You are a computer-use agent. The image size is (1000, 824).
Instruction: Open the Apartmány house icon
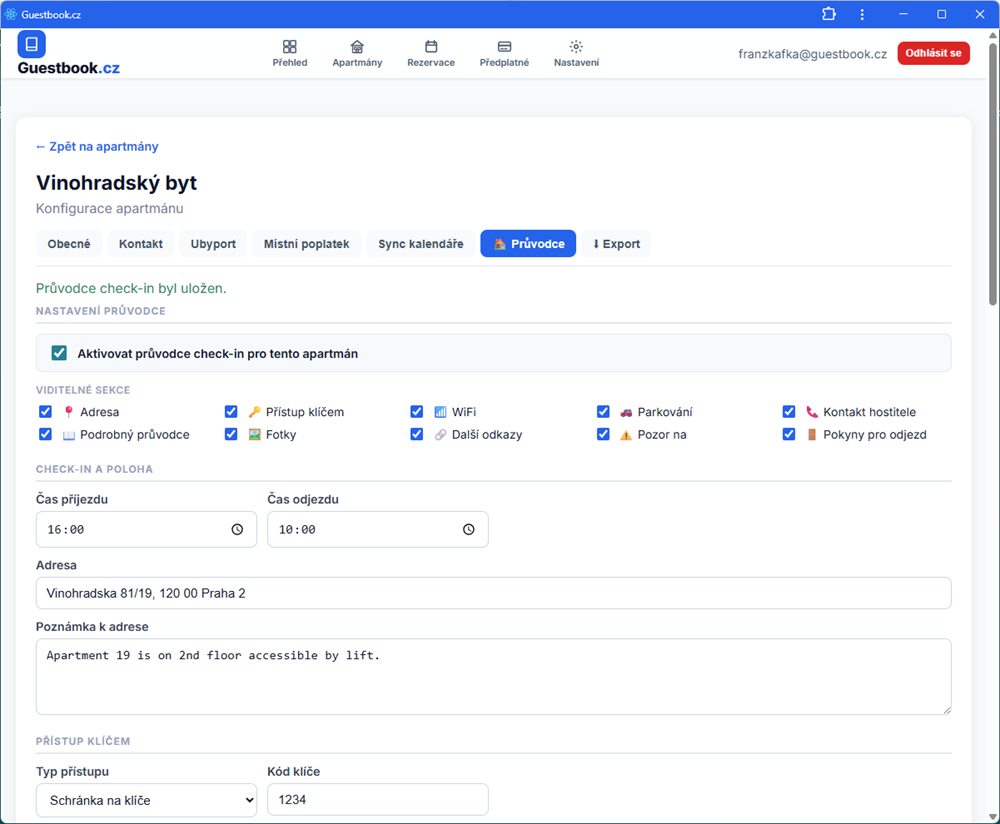click(357, 47)
